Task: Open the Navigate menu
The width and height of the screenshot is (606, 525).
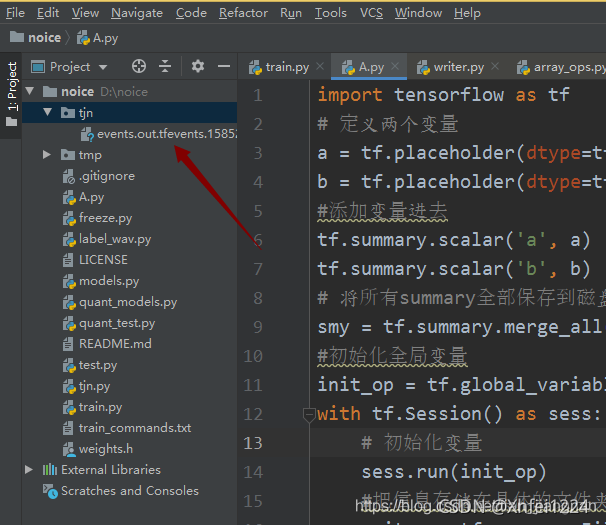Action: point(137,13)
